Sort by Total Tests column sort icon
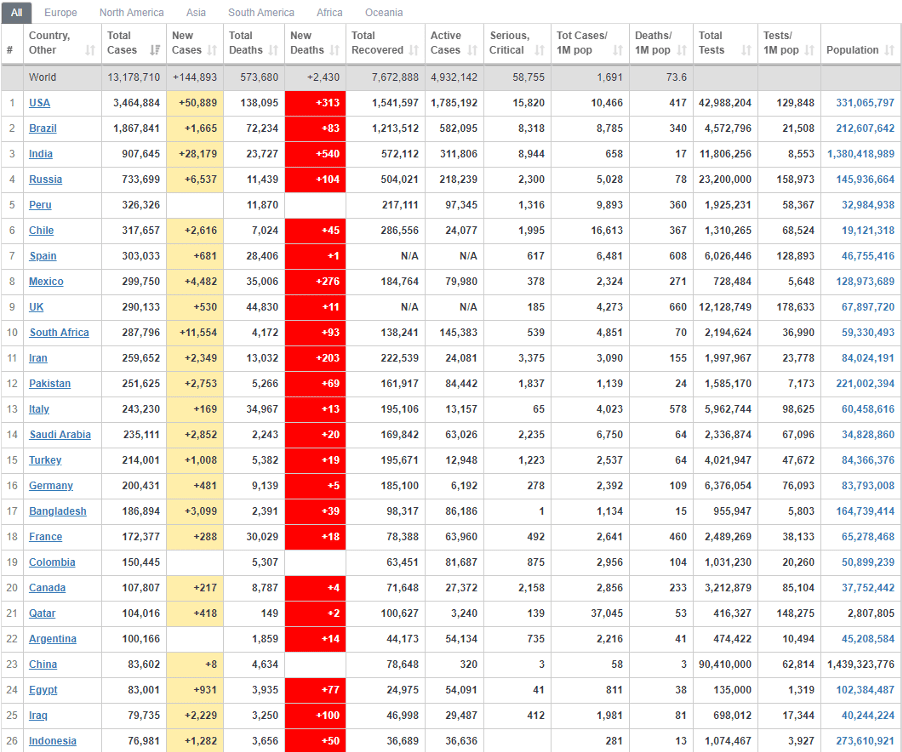Screen dimensions: 902x752 coord(747,51)
